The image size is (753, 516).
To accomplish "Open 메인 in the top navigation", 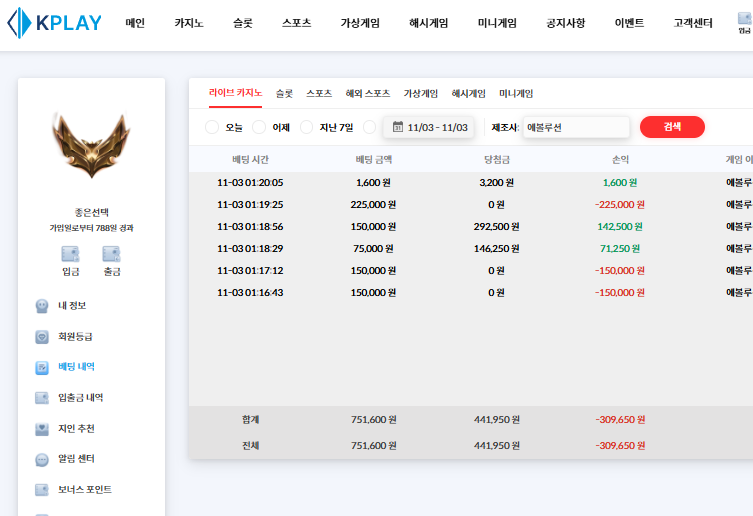I will coord(135,23).
